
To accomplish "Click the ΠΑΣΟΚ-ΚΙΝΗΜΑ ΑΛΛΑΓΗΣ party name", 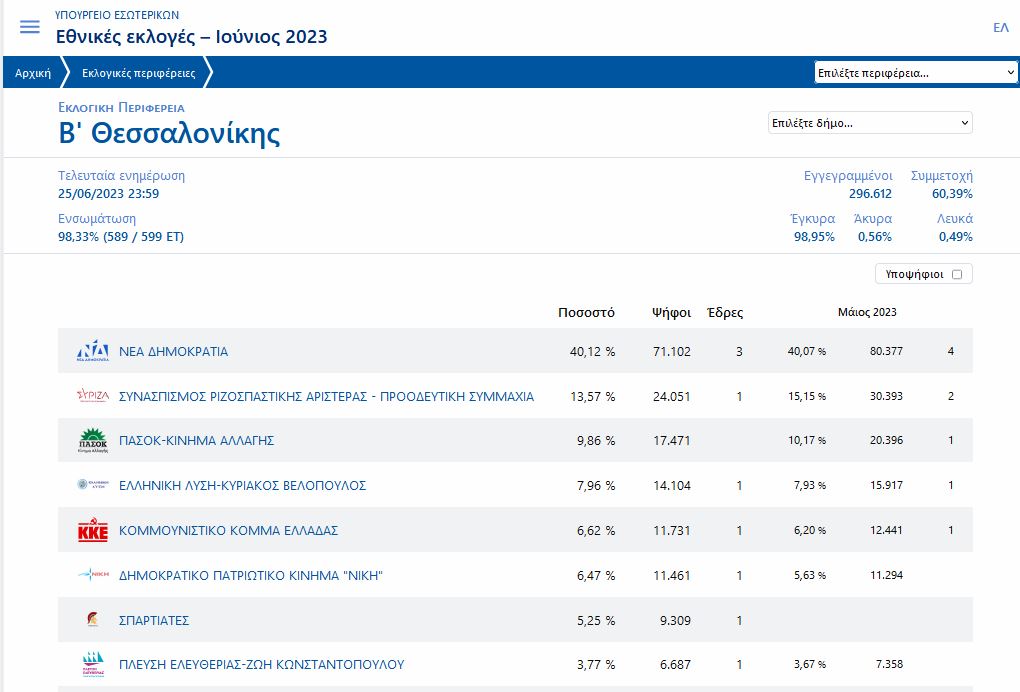I will click(196, 441).
